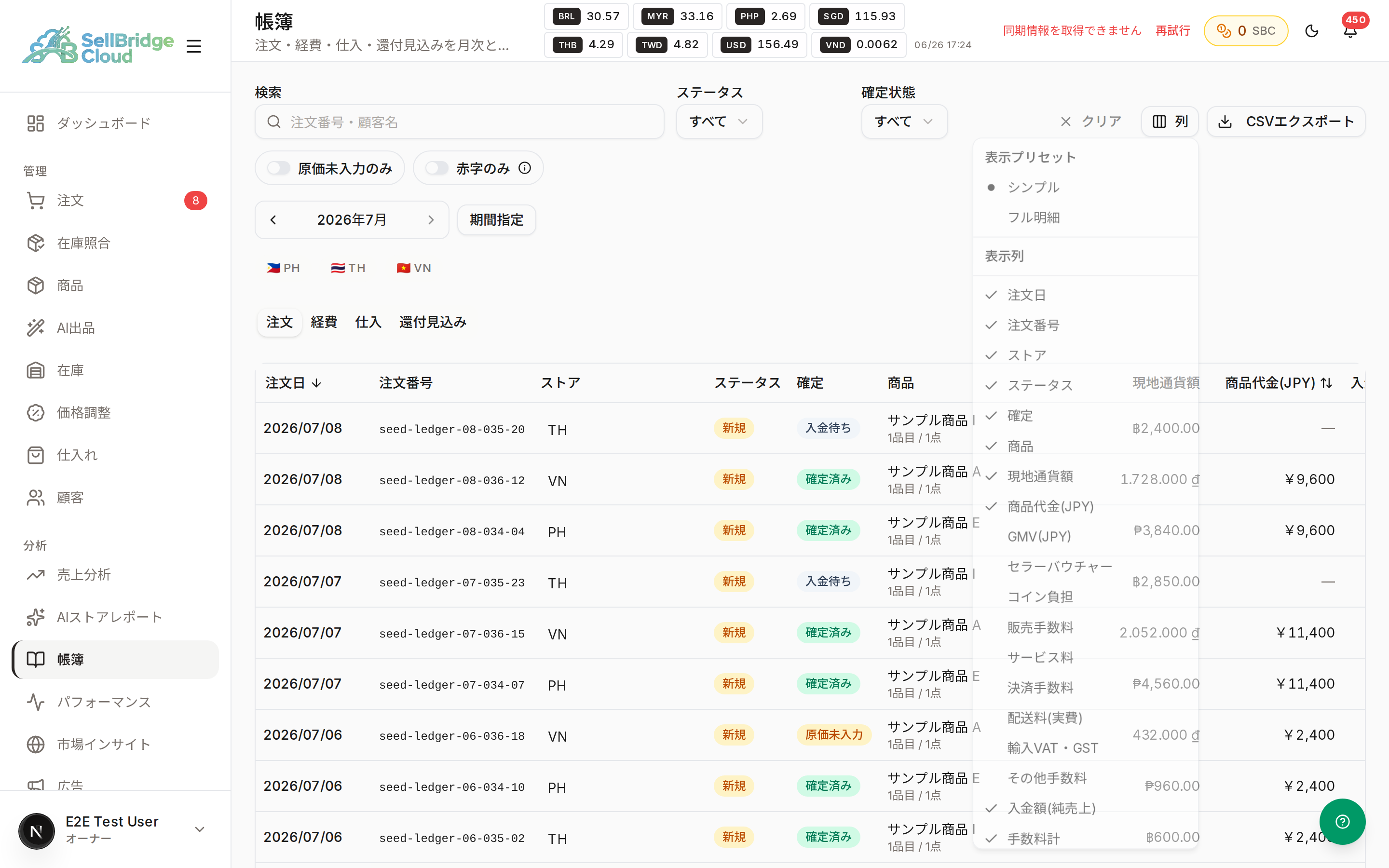1389x868 pixels.
Task: Enable GMV(JPY) column
Action: (1085, 536)
